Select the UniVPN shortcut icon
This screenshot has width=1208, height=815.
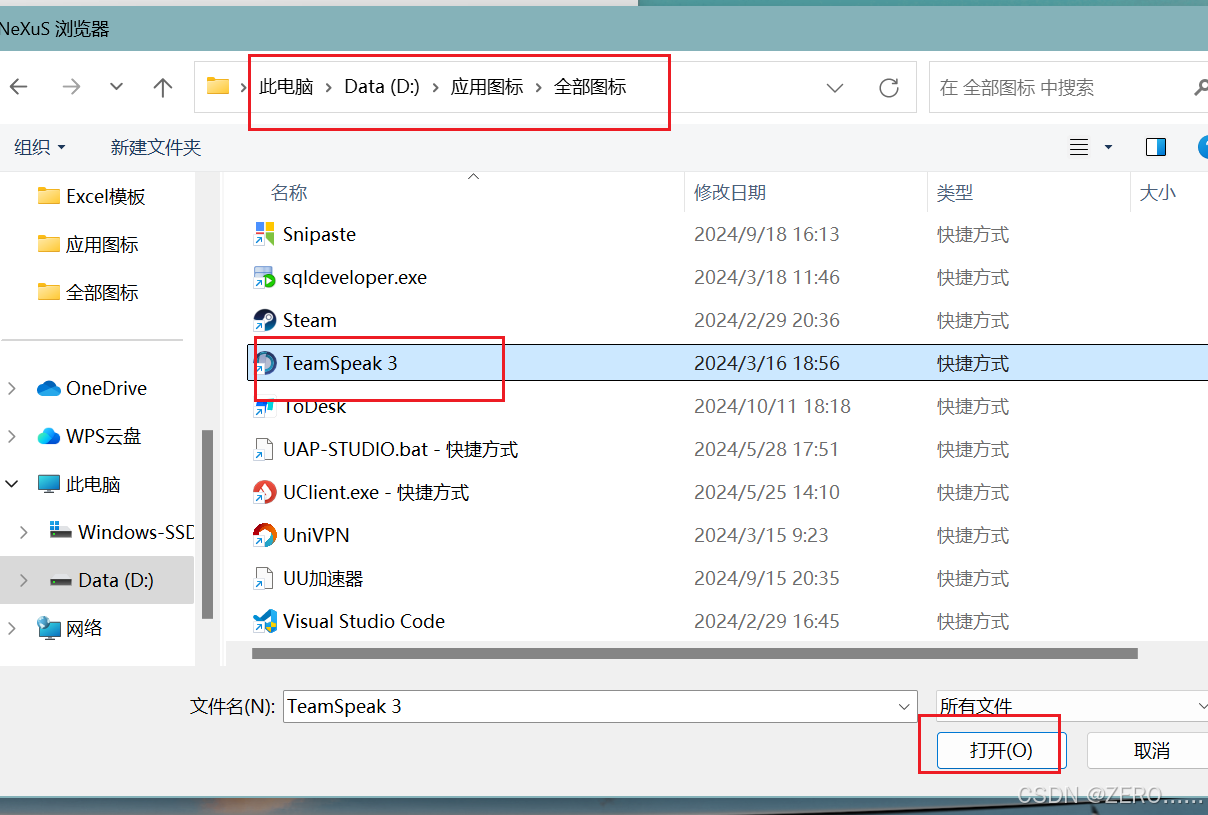pyautogui.click(x=264, y=536)
